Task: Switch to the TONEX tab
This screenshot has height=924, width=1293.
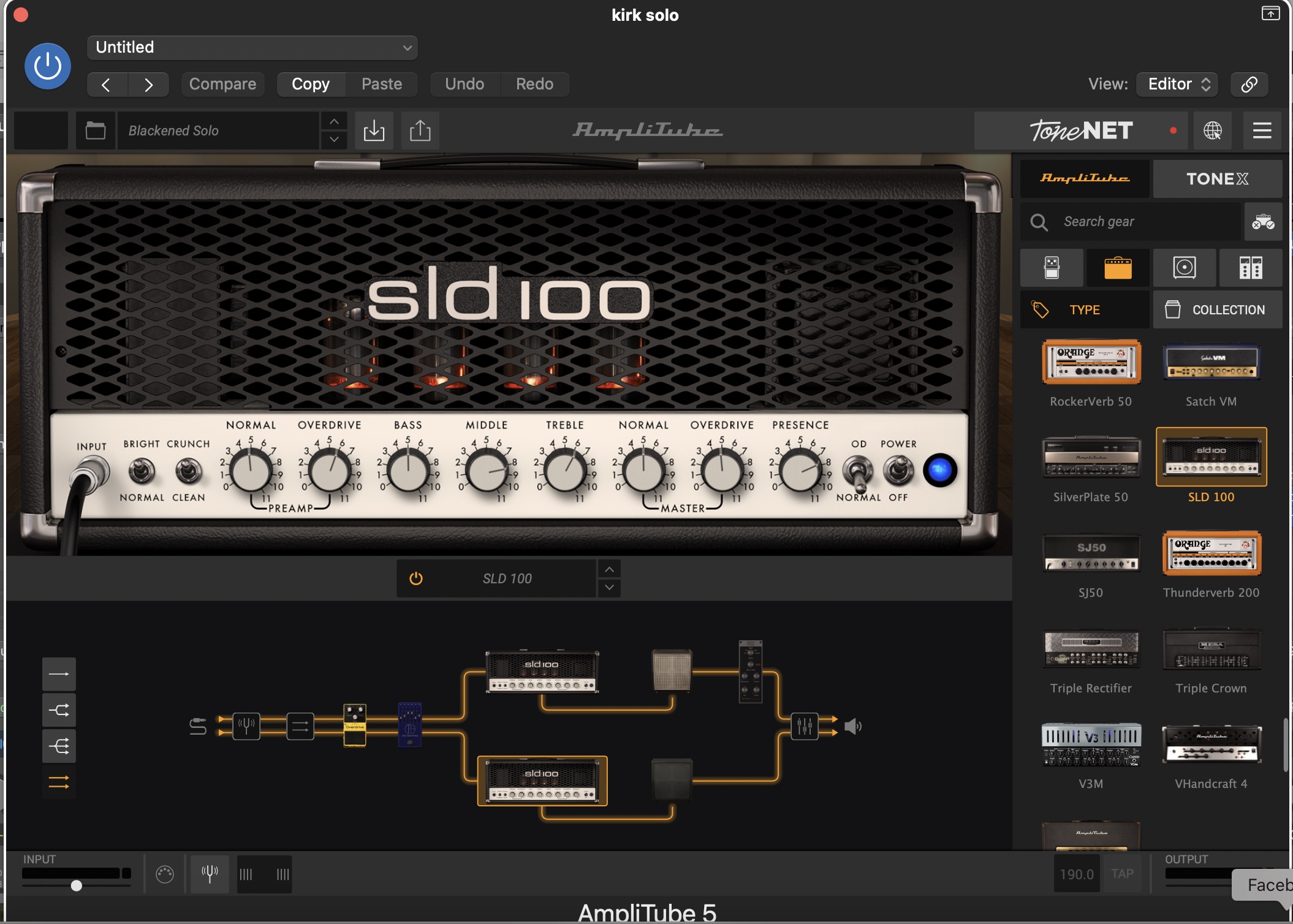Action: [x=1218, y=178]
